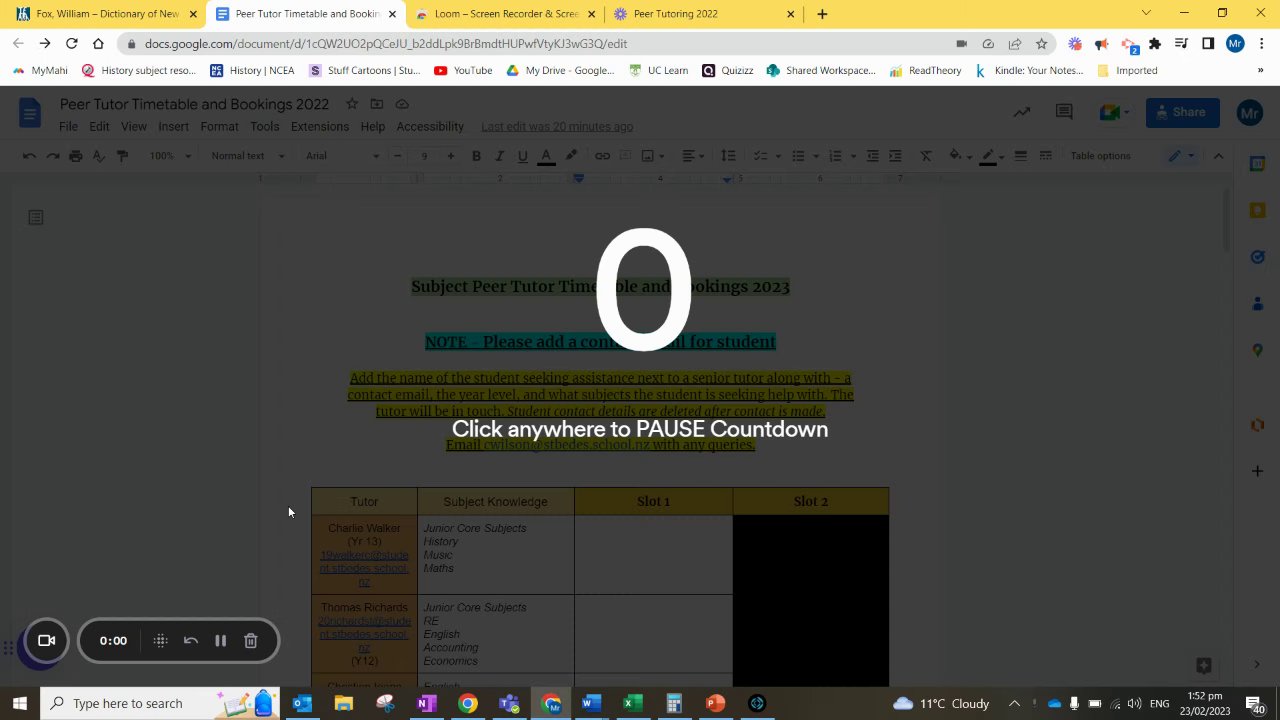Click the Table options button

click(x=1100, y=156)
